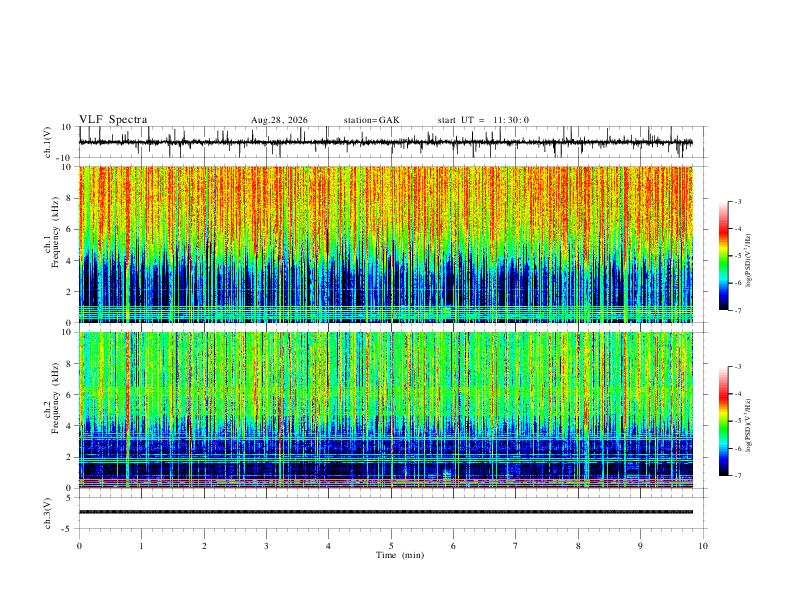The width and height of the screenshot is (792, 612).
Task: Click the start UT 11:30:0 label
Action: coord(483,120)
